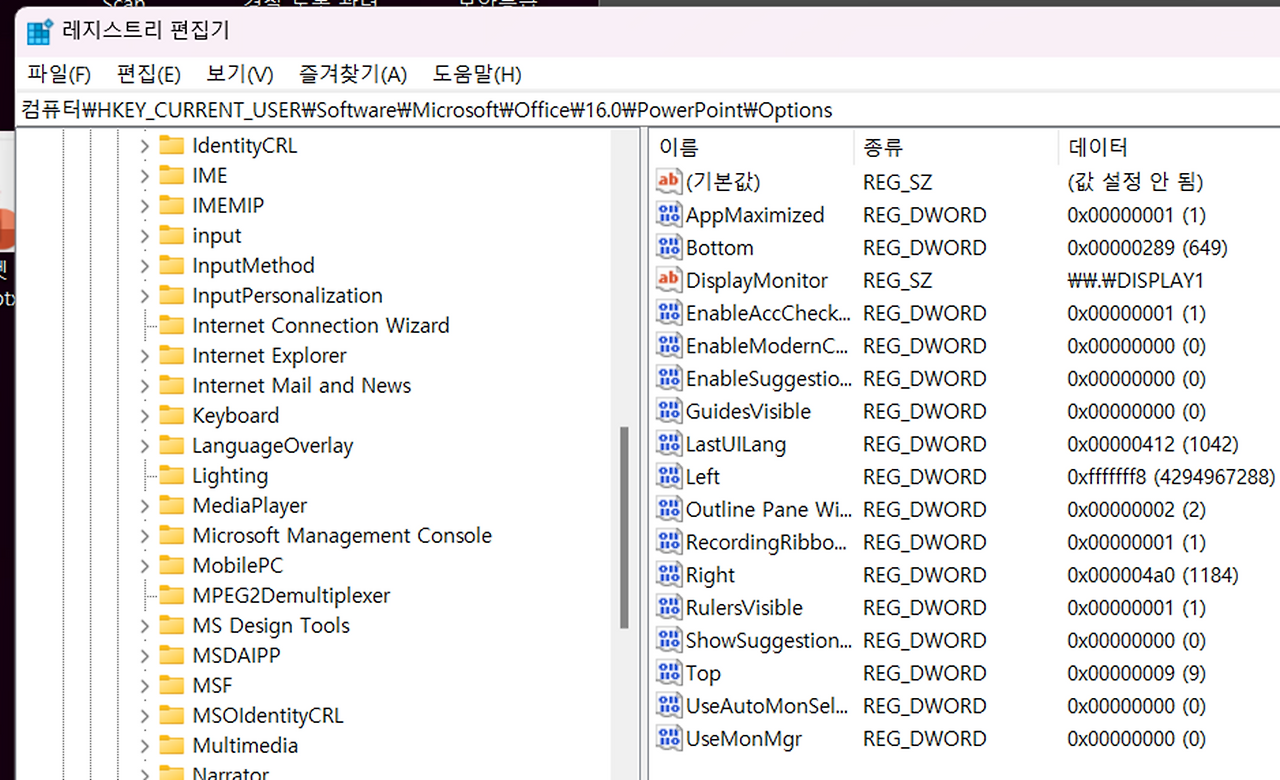
Task: Click the Registry Editor app icon in title bar
Action: tap(40, 32)
